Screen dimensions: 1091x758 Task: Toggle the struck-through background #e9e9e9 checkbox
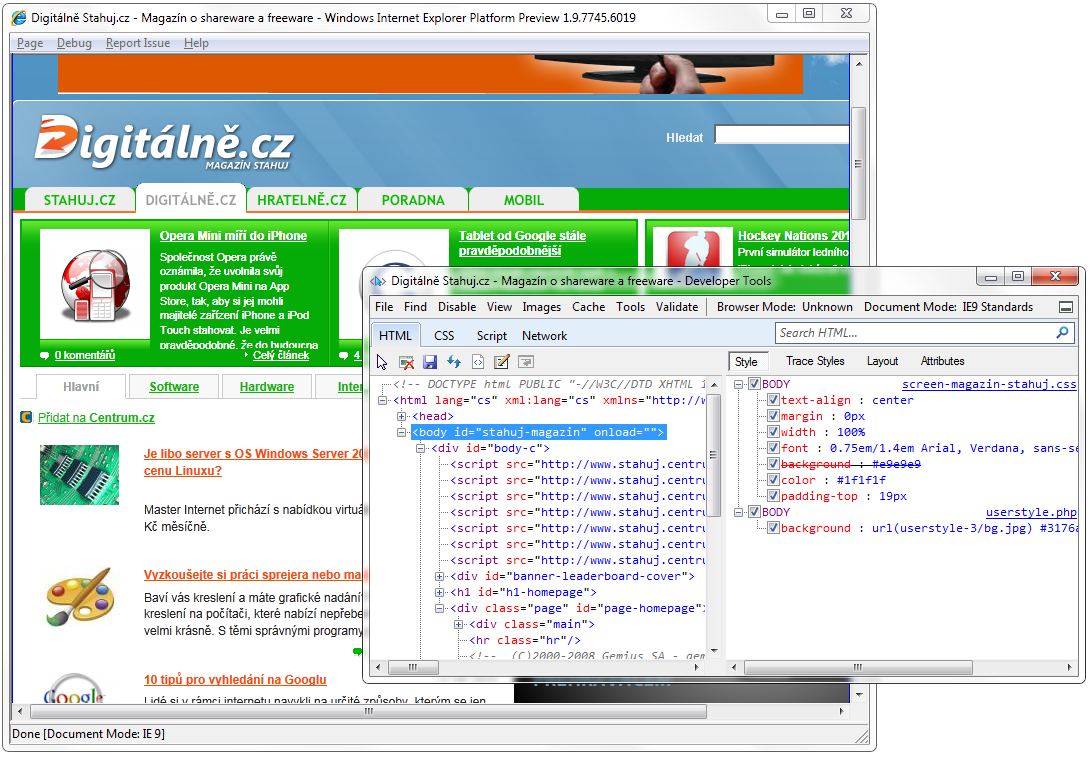point(773,464)
